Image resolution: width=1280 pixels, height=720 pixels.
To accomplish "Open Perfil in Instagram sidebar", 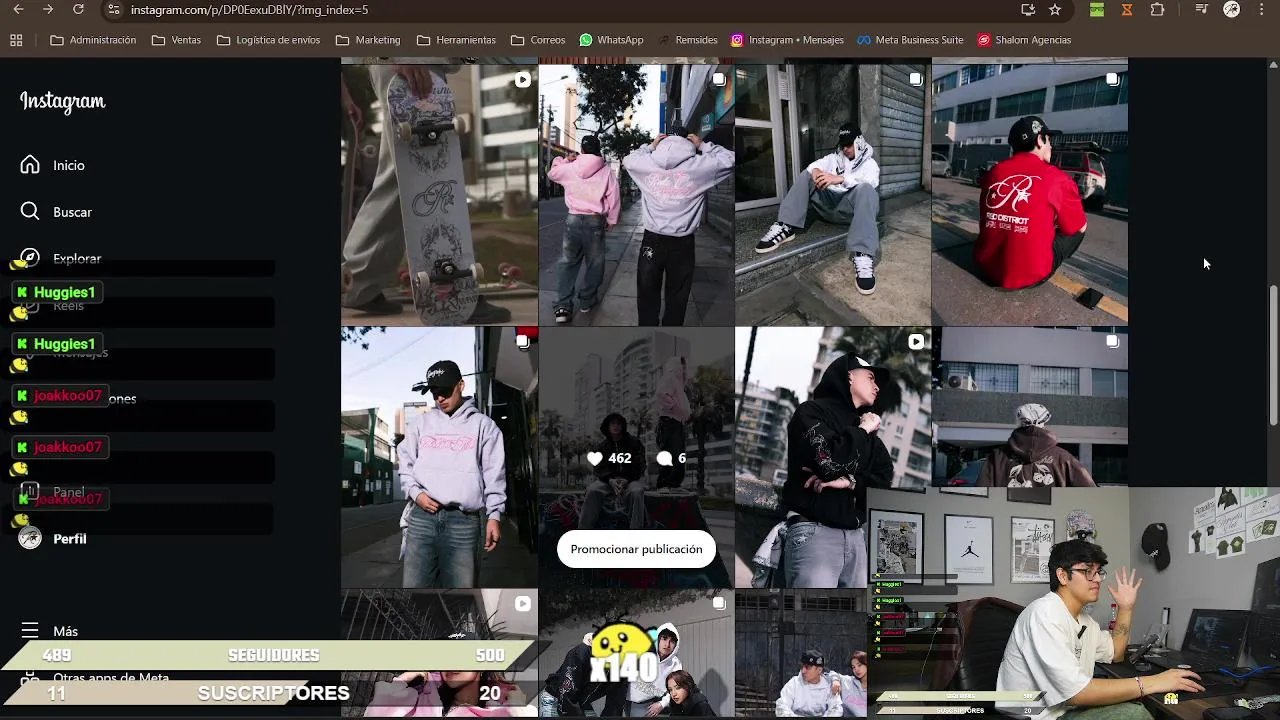I will pyautogui.click(x=69, y=539).
